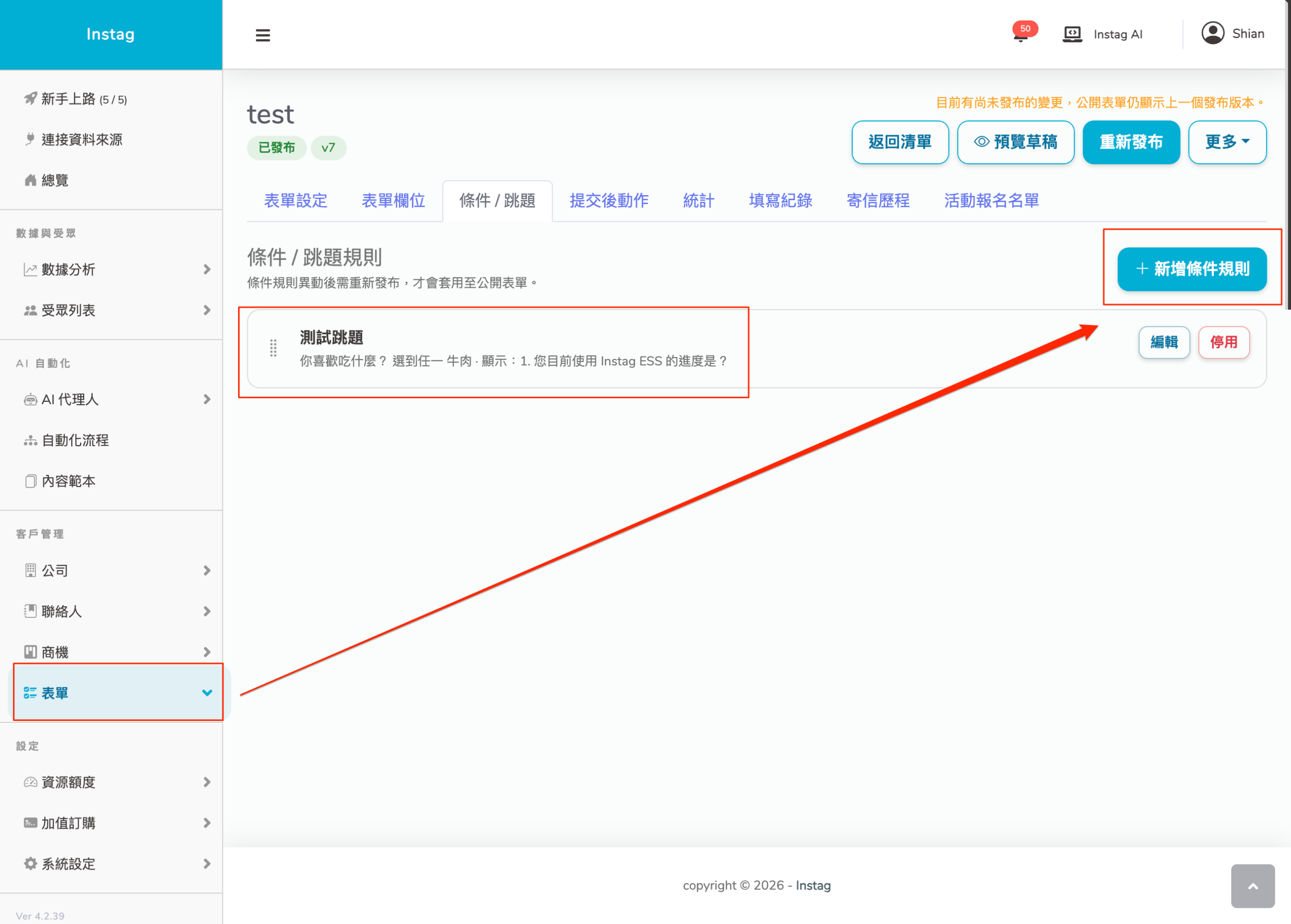1291x924 pixels.
Task: Collapse the 表單 menu chevron
Action: coord(207,693)
